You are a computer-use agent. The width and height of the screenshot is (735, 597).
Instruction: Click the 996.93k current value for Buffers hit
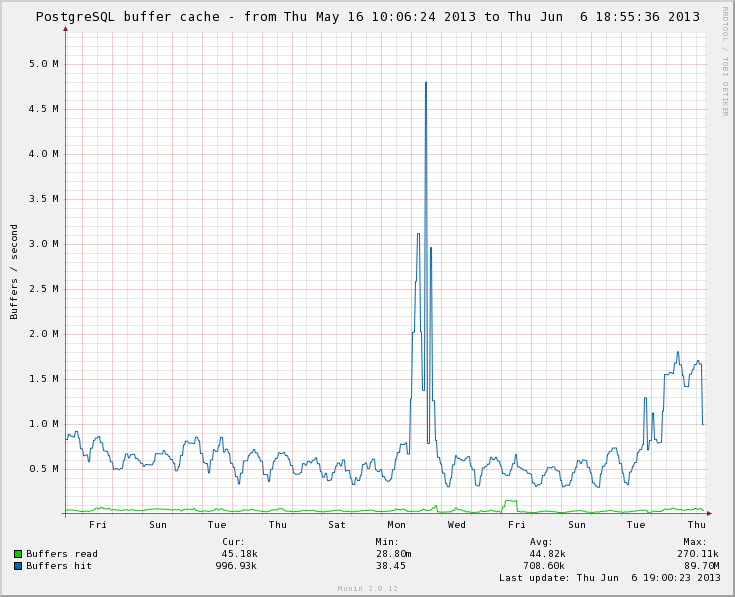(236, 565)
